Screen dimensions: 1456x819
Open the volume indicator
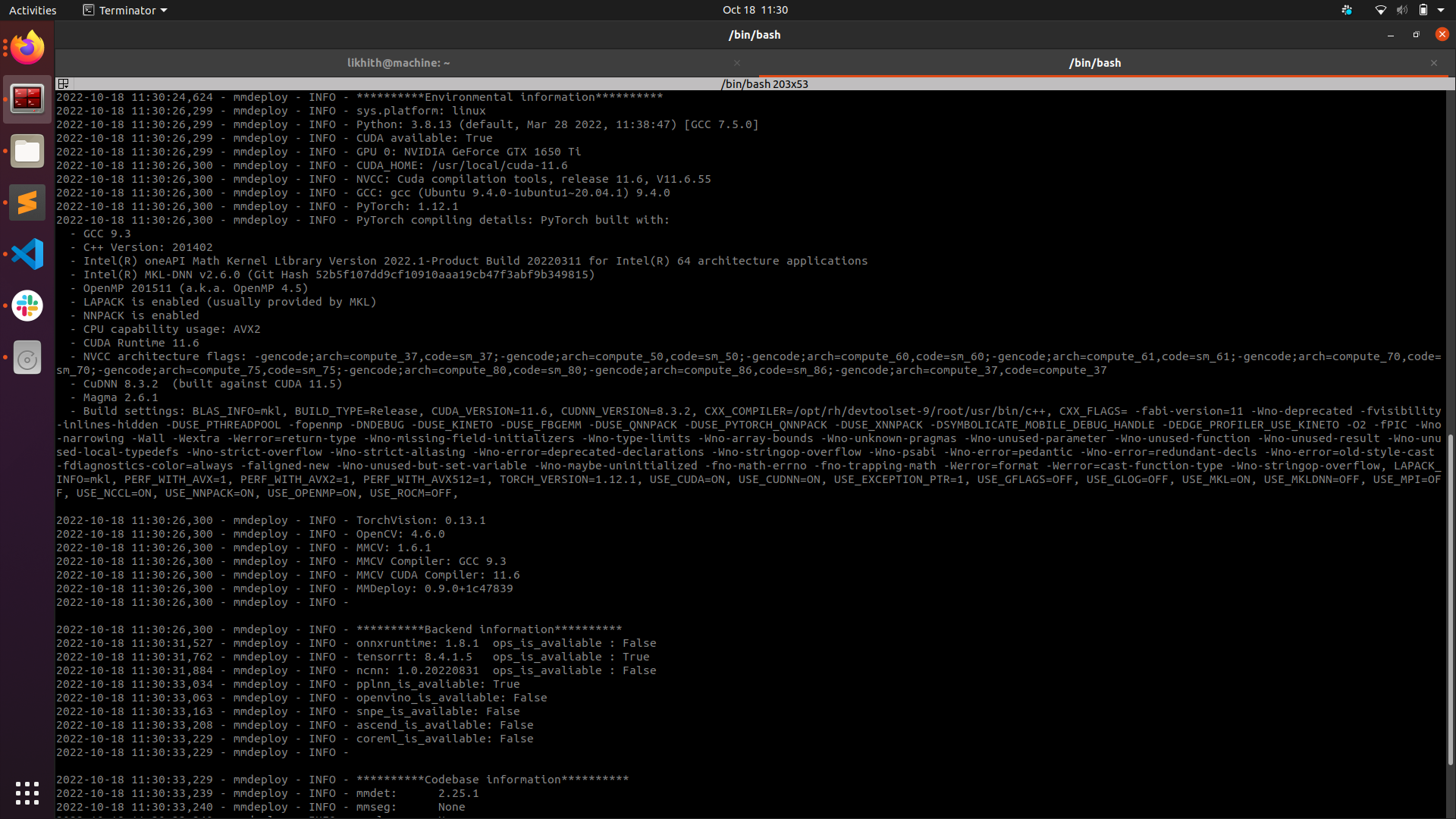pos(1401,10)
